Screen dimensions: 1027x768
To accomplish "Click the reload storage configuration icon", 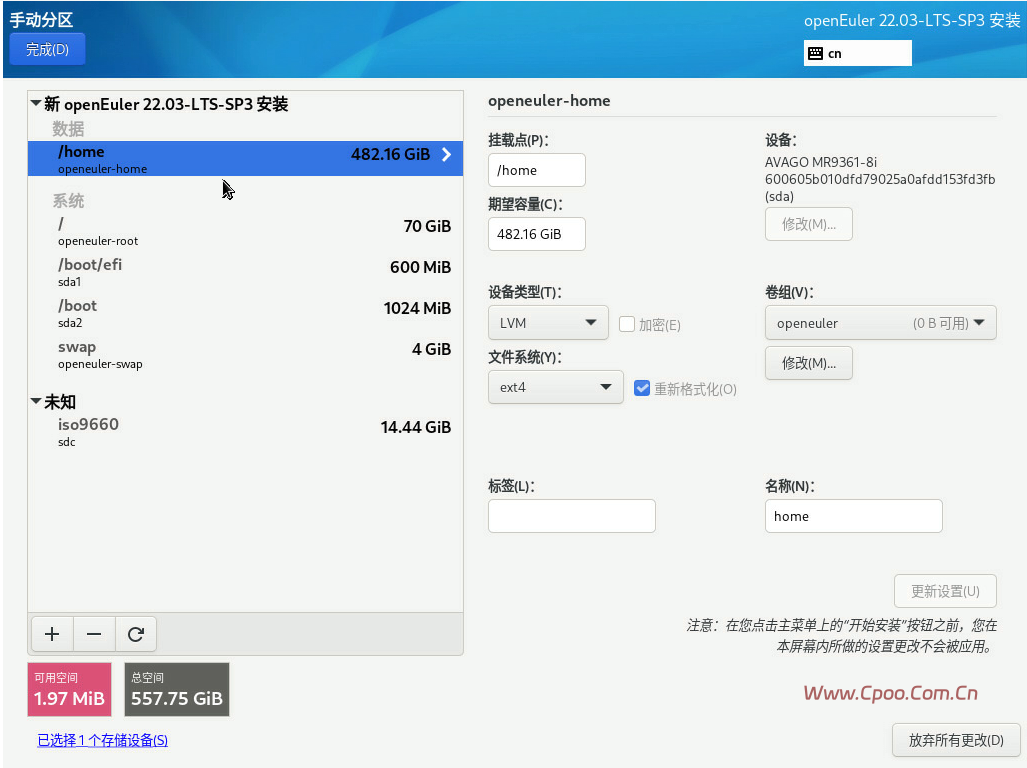I will coord(136,634).
